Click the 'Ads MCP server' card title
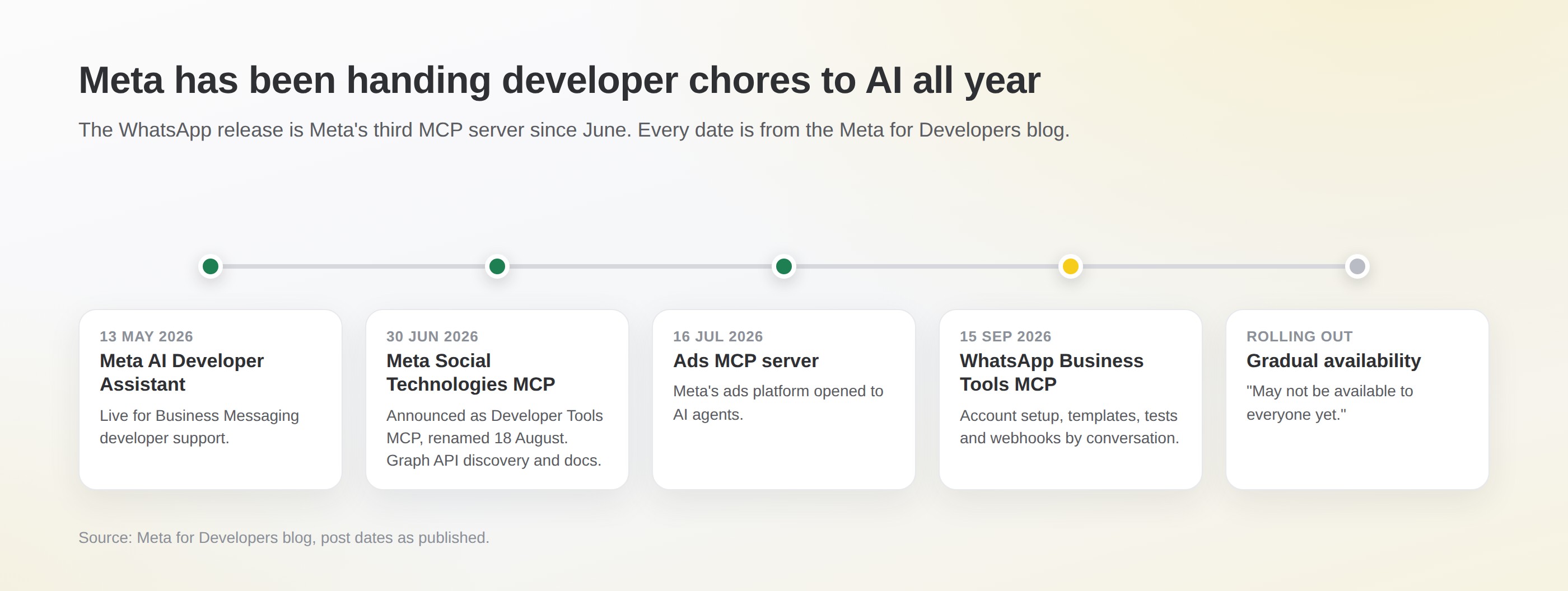The height and width of the screenshot is (591, 1568). [746, 360]
